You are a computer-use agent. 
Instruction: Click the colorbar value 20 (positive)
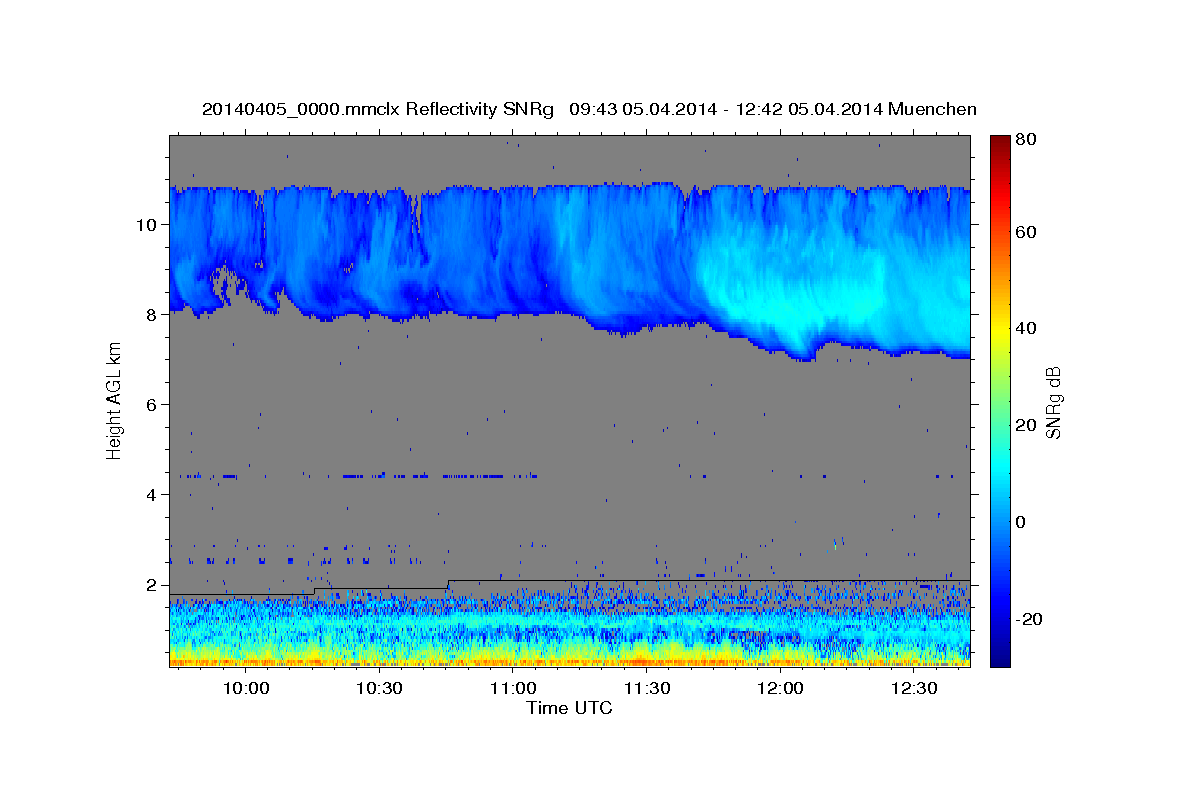[x=1026, y=425]
